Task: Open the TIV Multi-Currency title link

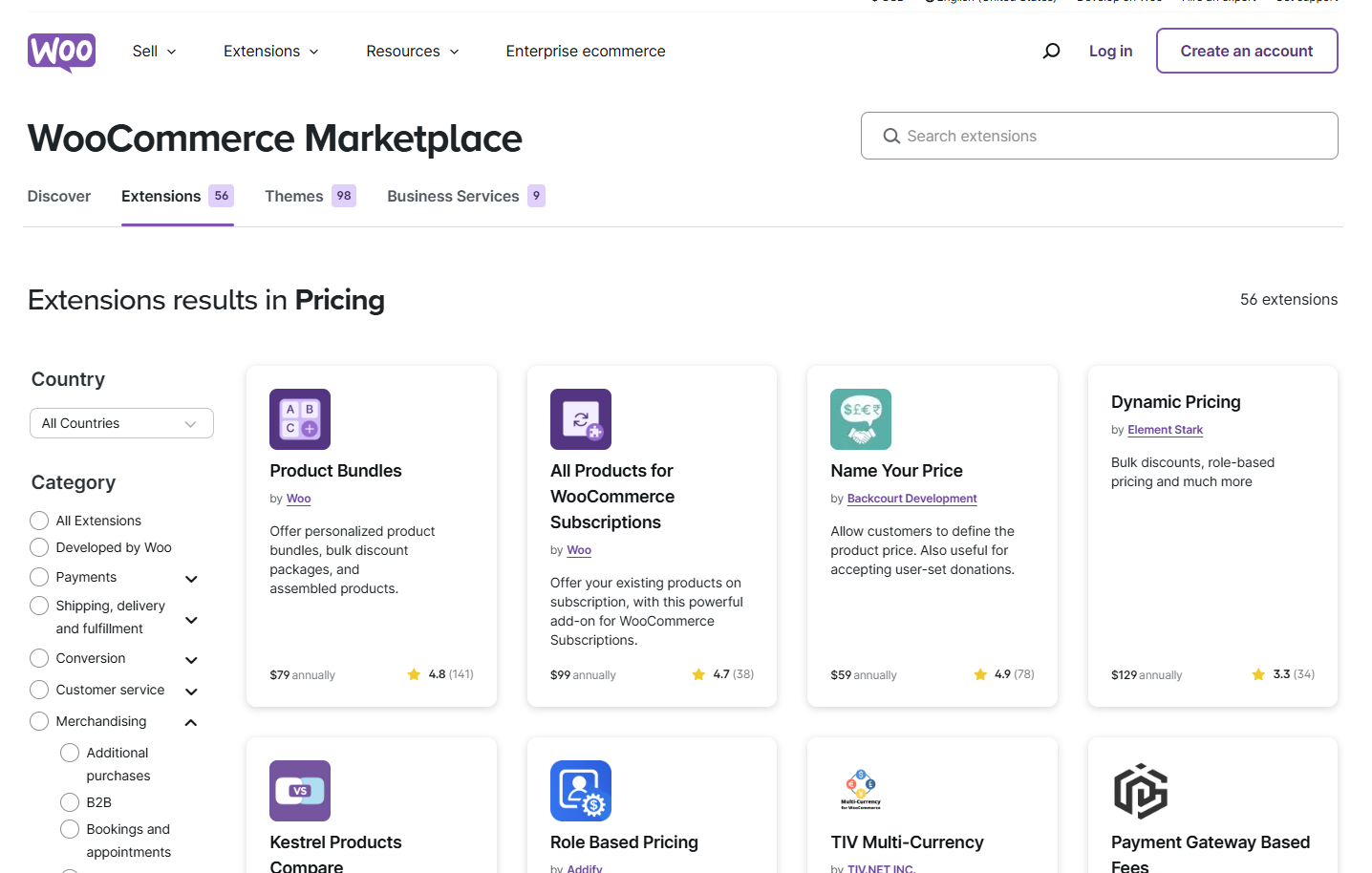Action: 907,842
